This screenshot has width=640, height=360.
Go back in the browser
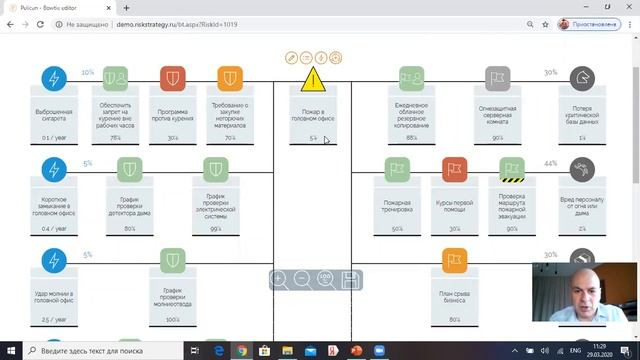[10, 24]
